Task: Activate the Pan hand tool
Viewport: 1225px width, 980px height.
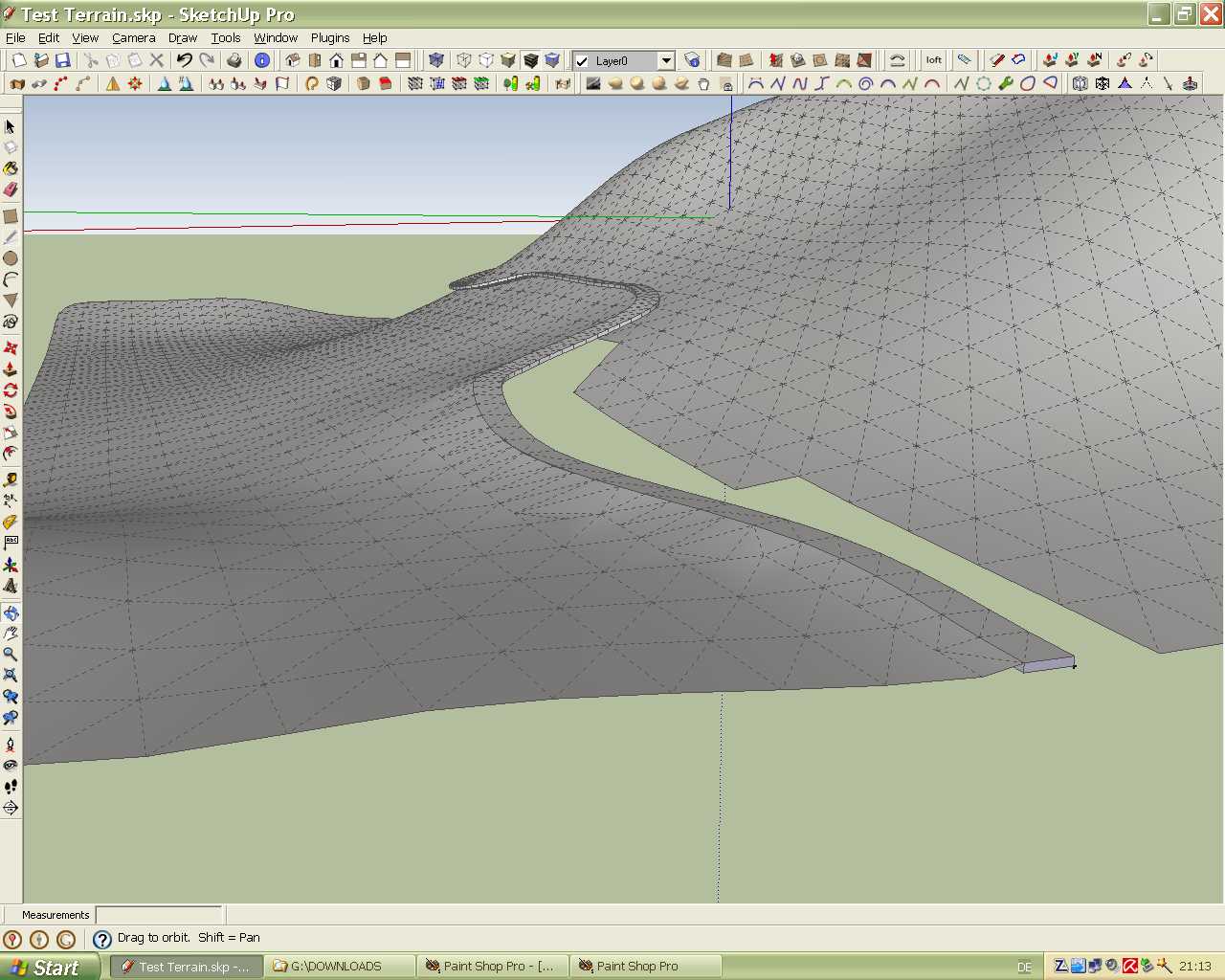Action: tap(11, 634)
